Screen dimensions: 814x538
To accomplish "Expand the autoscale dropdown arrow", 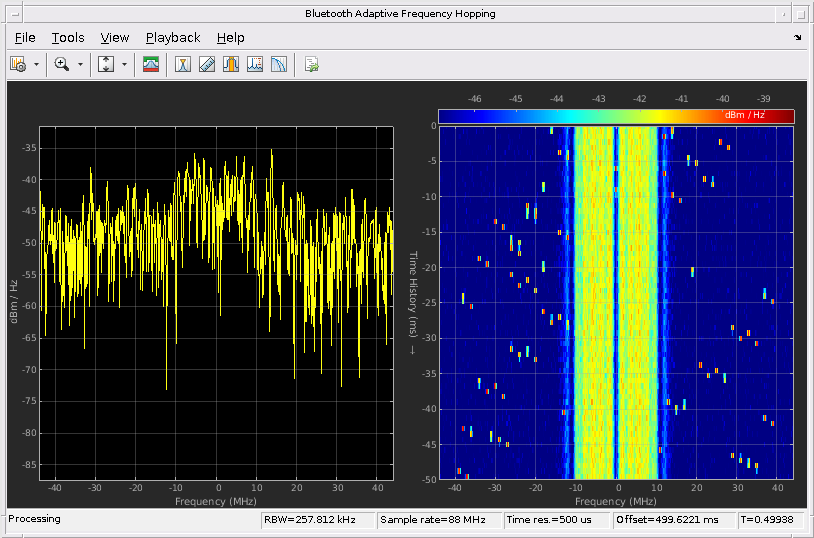I will 124,64.
